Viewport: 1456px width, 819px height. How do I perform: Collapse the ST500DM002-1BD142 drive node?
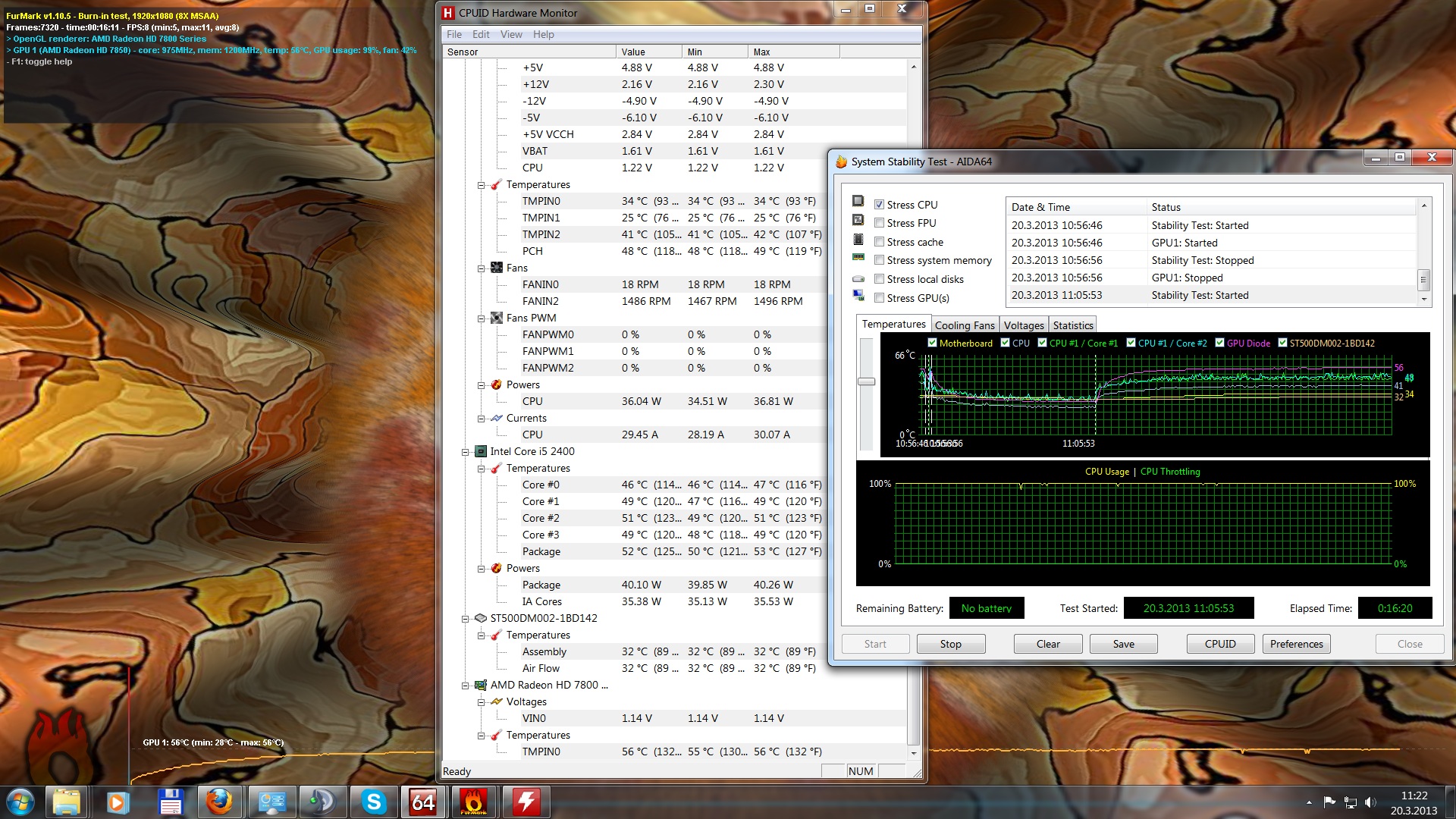coord(465,619)
